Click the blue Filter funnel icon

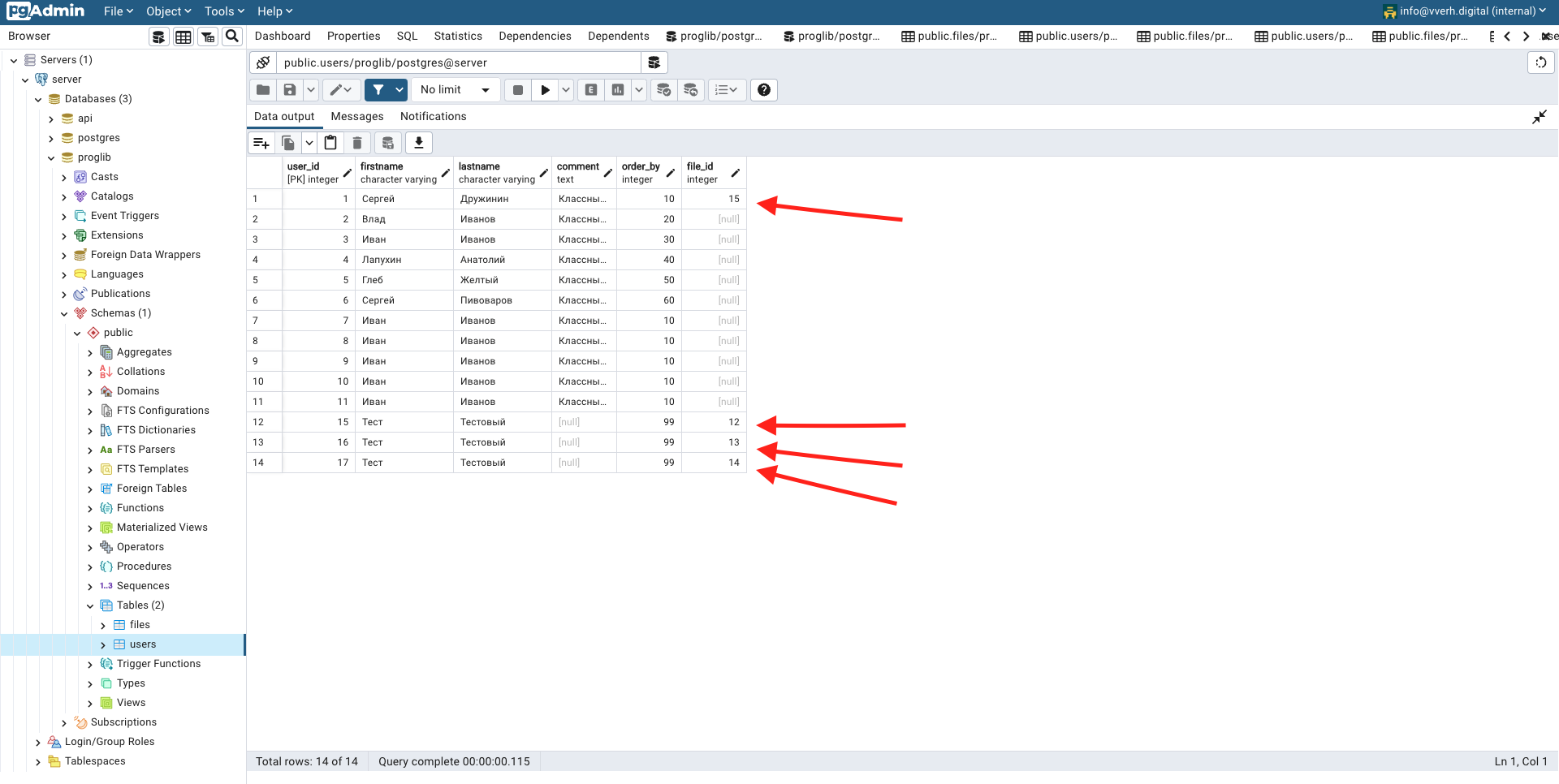[x=378, y=90]
